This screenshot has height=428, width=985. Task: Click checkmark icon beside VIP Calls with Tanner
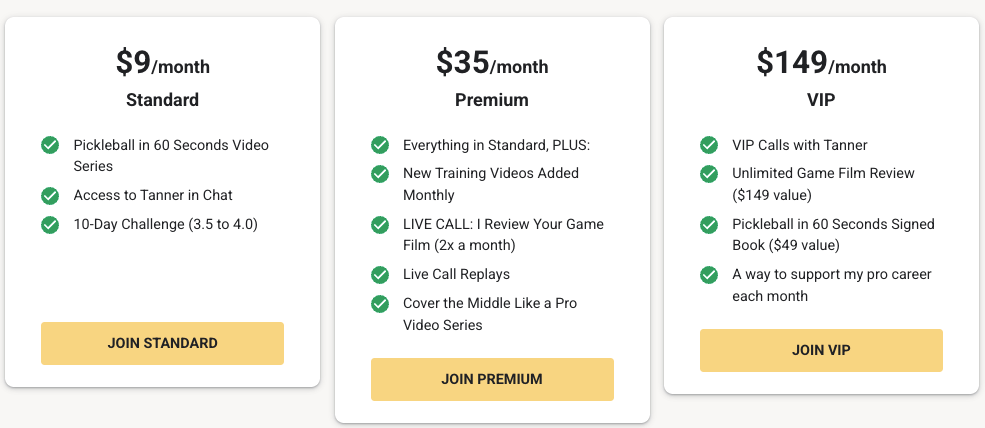[709, 145]
